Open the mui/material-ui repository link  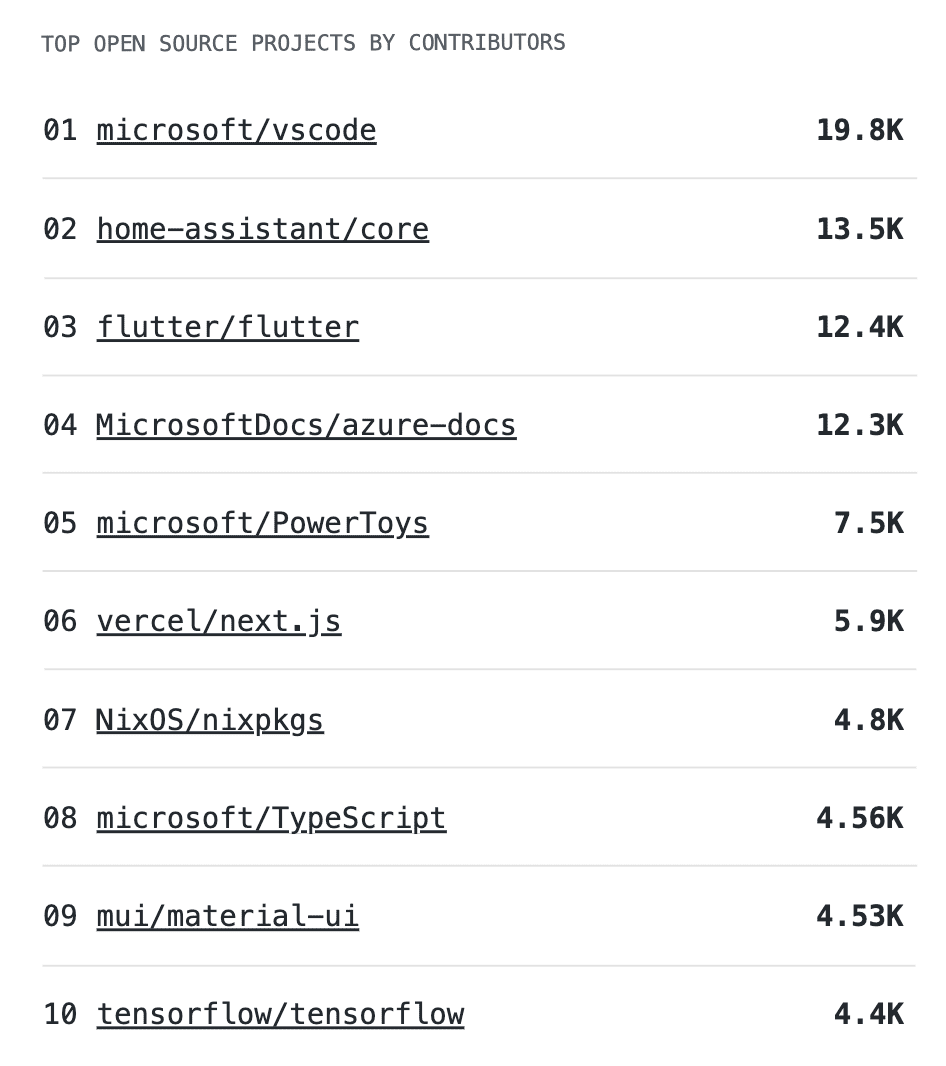pyautogui.click(x=227, y=916)
